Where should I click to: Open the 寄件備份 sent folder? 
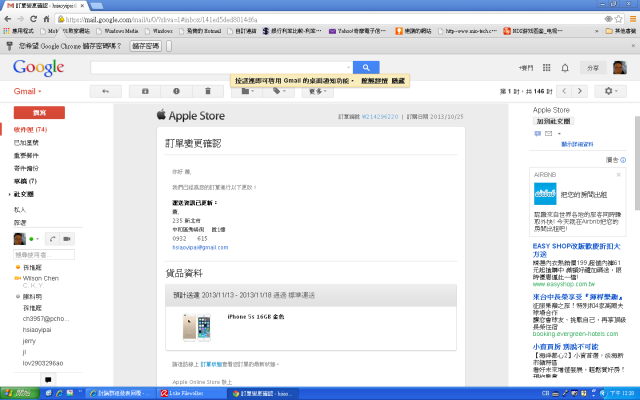click(26, 168)
